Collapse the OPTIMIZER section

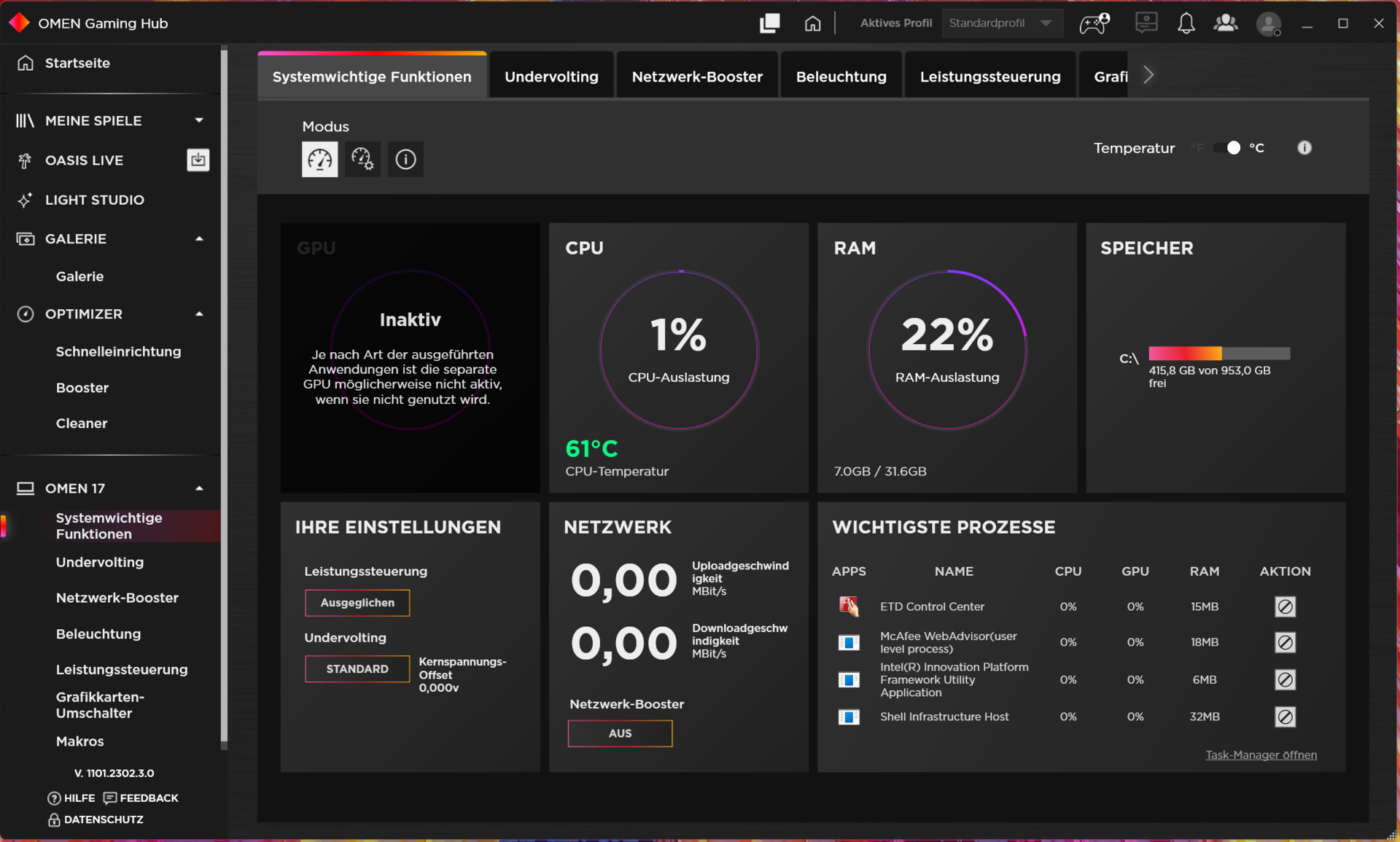199,314
